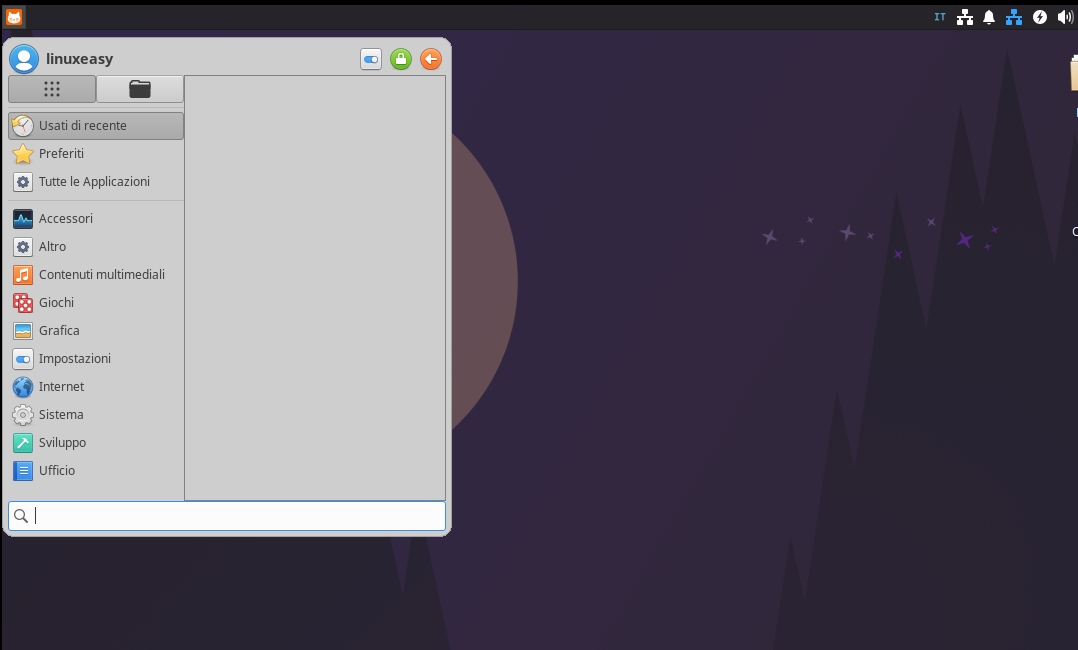This screenshot has width=1078, height=650.
Task: Open the Giochi category
Action: [x=96, y=303]
